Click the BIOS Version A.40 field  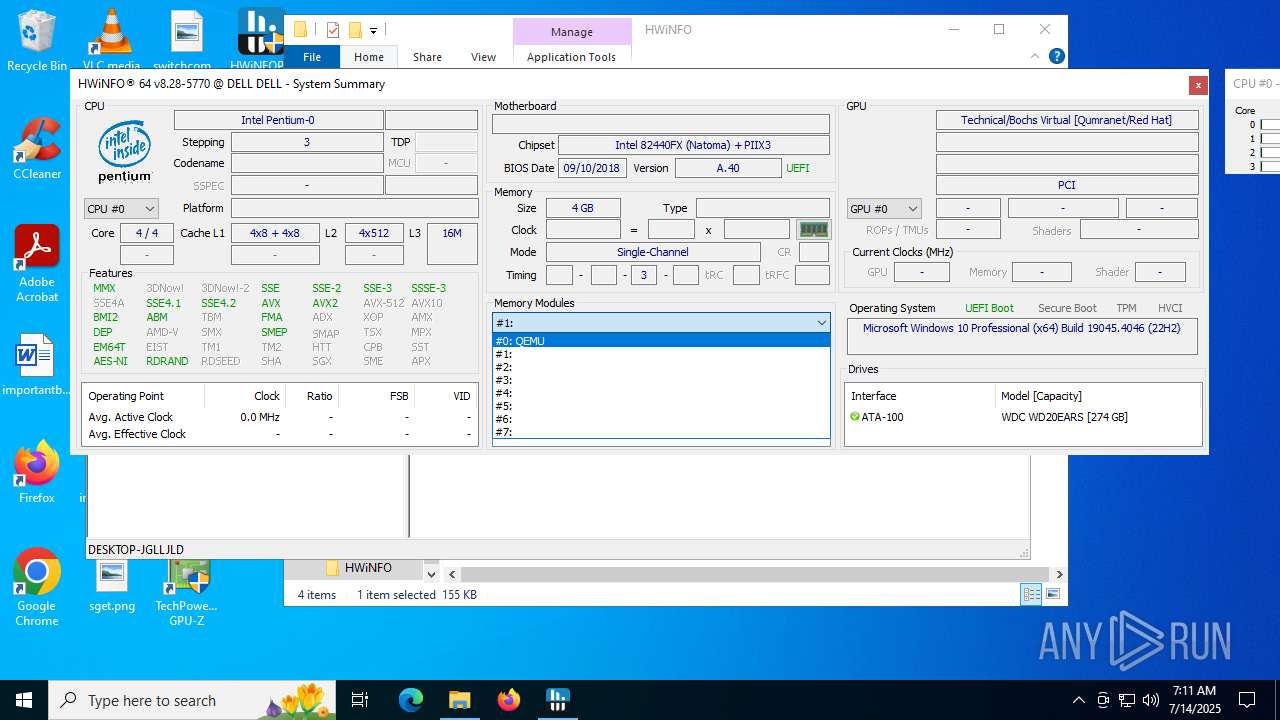click(x=728, y=168)
